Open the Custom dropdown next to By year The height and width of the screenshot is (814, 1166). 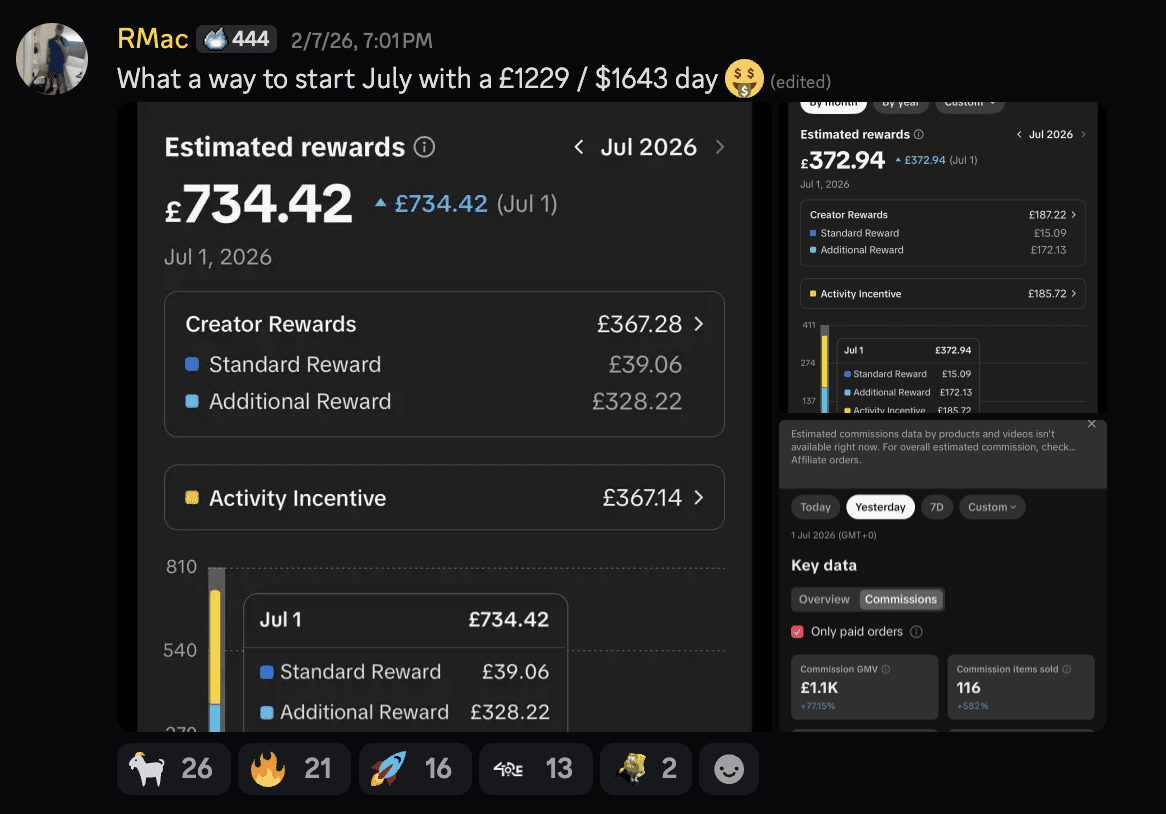[x=970, y=105]
